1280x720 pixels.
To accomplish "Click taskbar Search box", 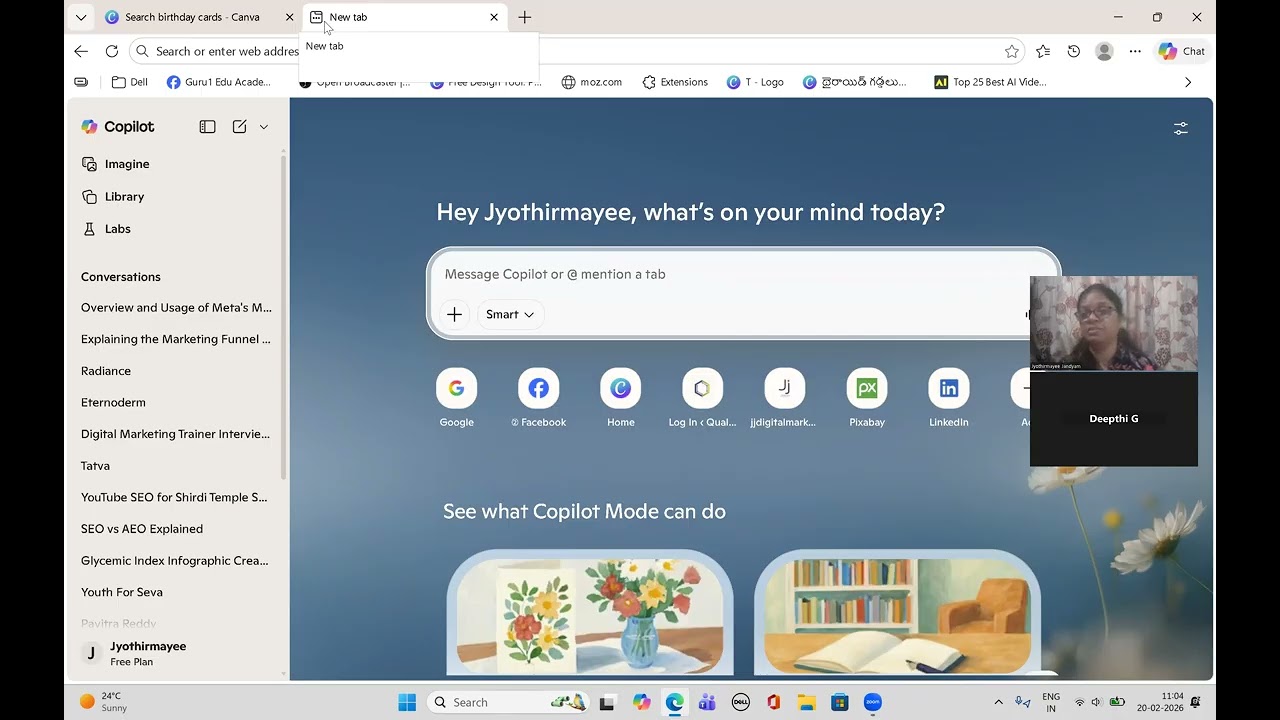I will 511,702.
